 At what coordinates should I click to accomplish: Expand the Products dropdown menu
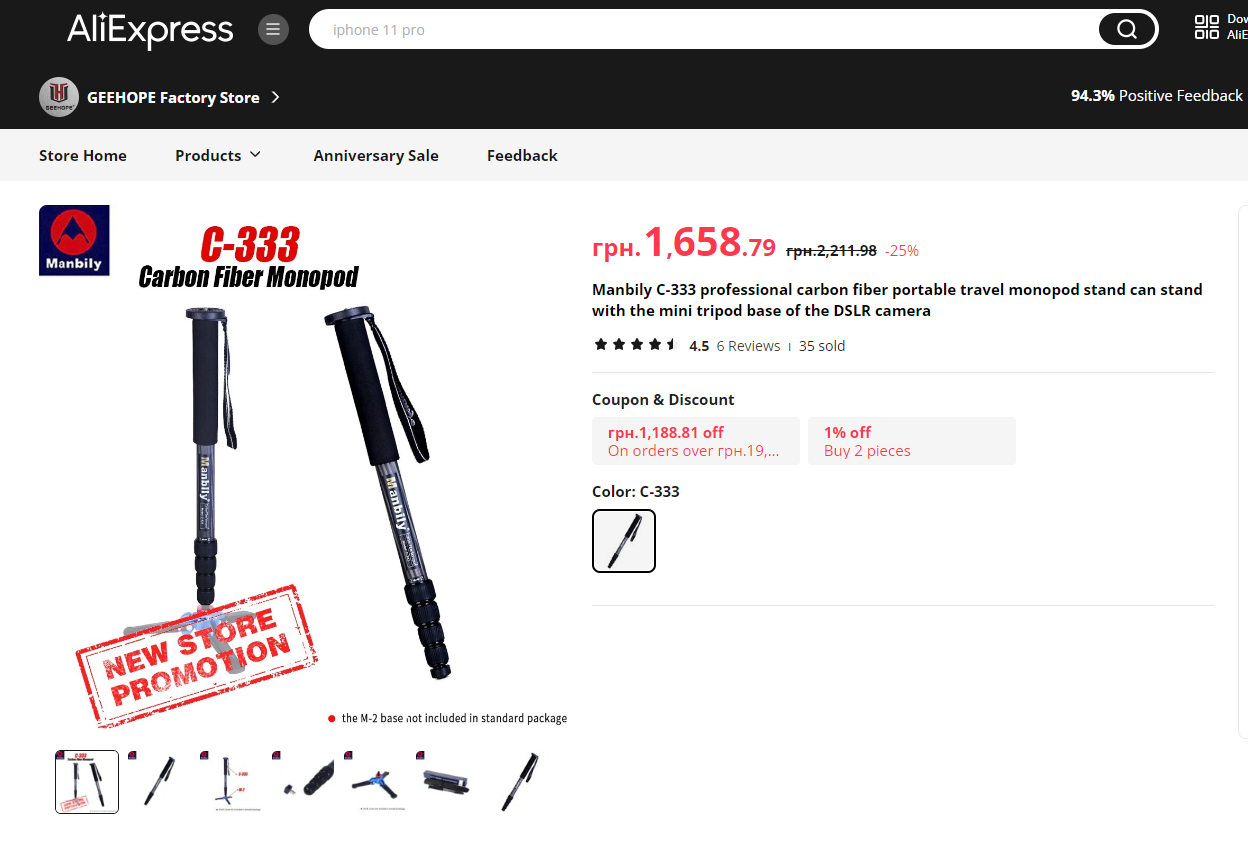pos(218,155)
